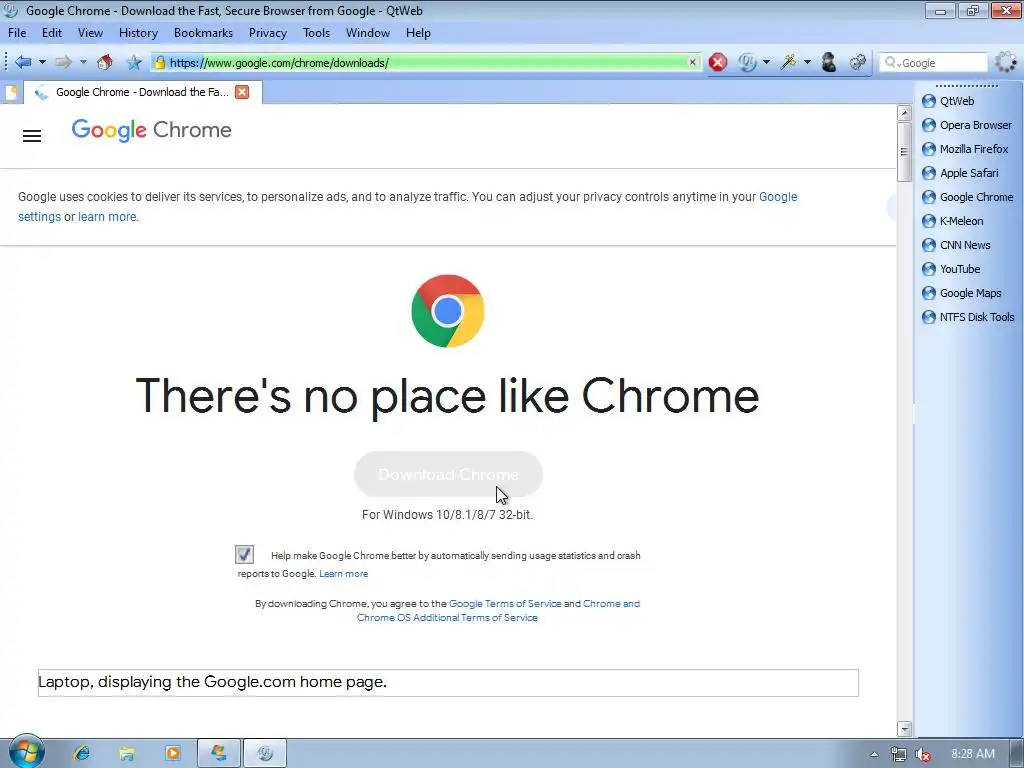Click the muted volume tray icon
The image size is (1024, 768).
[923, 754]
